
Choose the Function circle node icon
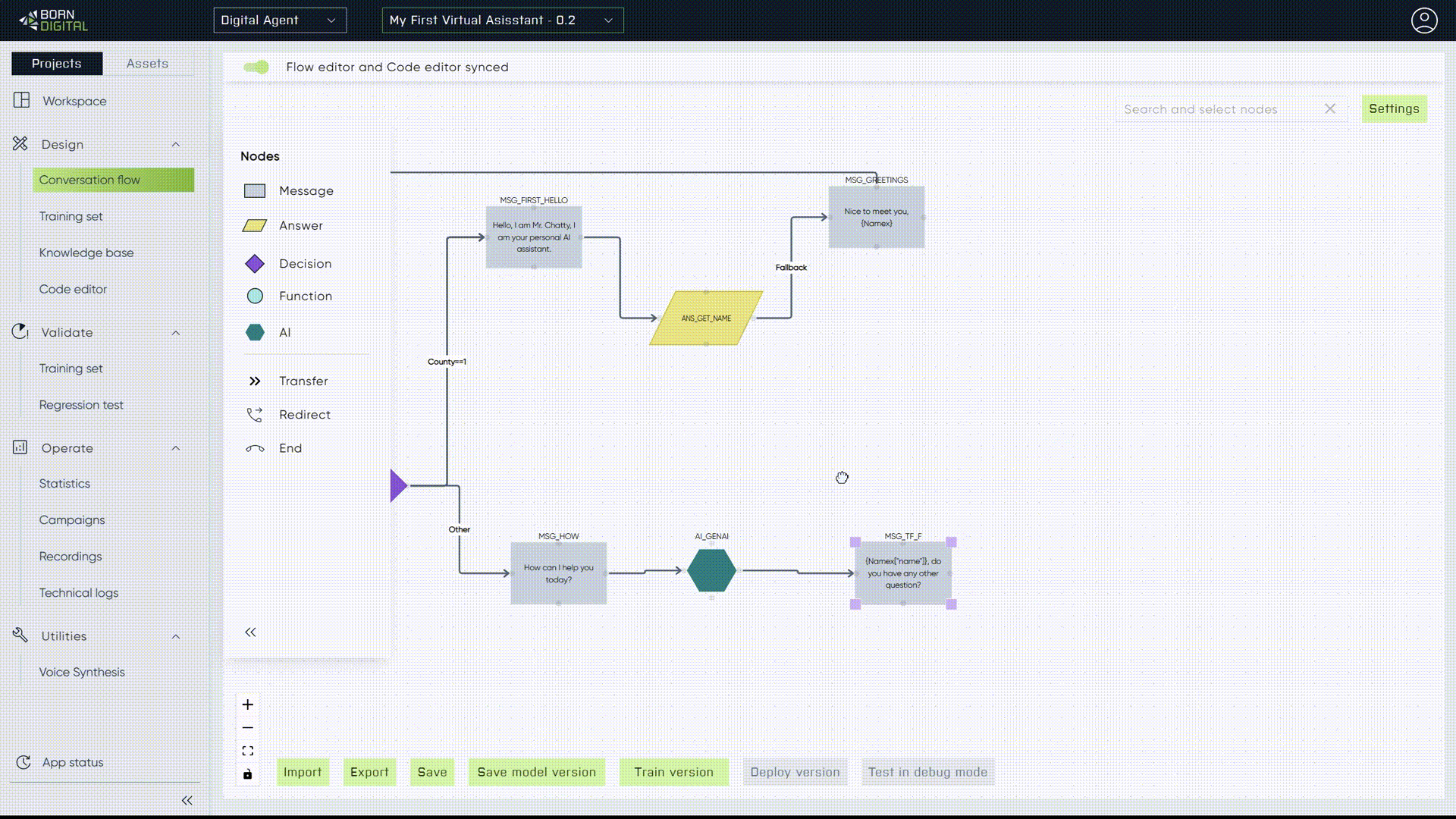point(255,297)
